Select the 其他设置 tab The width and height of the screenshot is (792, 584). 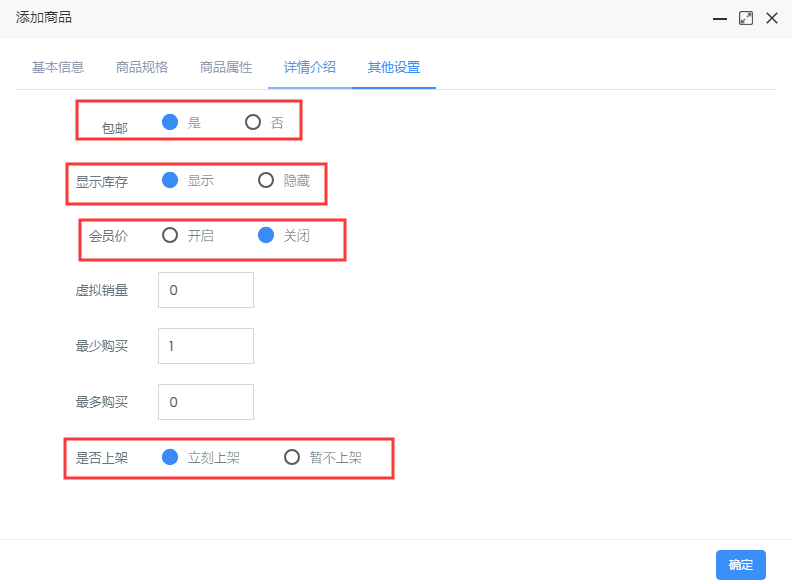tap(394, 68)
